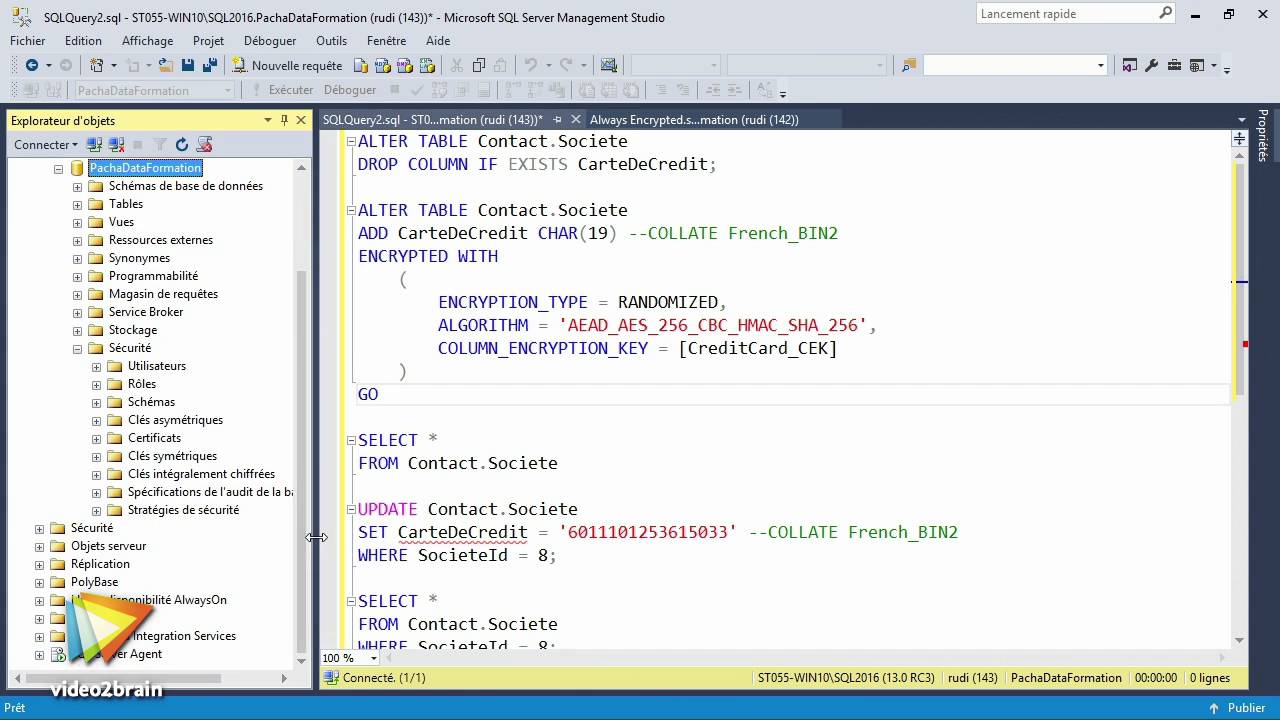The height and width of the screenshot is (720, 1280).
Task: Close the Explorateur d'objets panel
Action: [300, 120]
